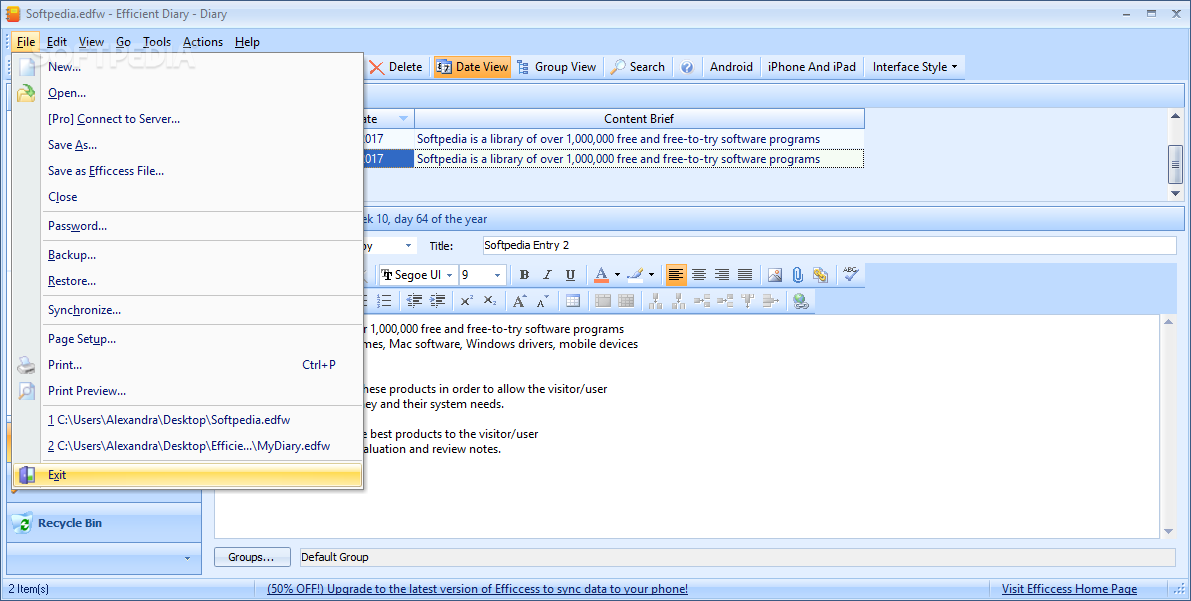The height and width of the screenshot is (601, 1191).
Task: Shrink the font size
Action: (x=542, y=301)
